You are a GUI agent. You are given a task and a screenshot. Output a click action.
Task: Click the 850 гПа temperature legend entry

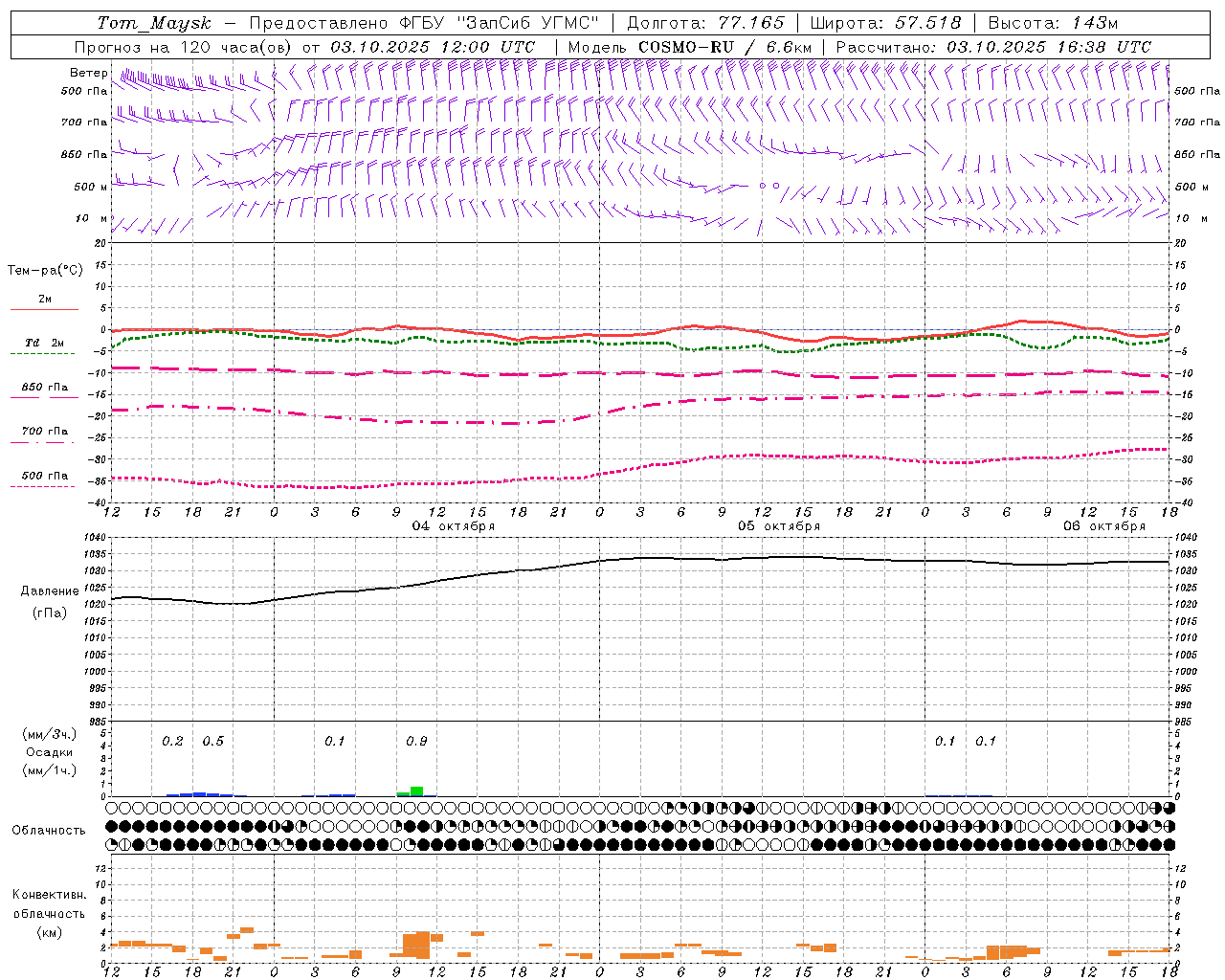click(x=45, y=388)
